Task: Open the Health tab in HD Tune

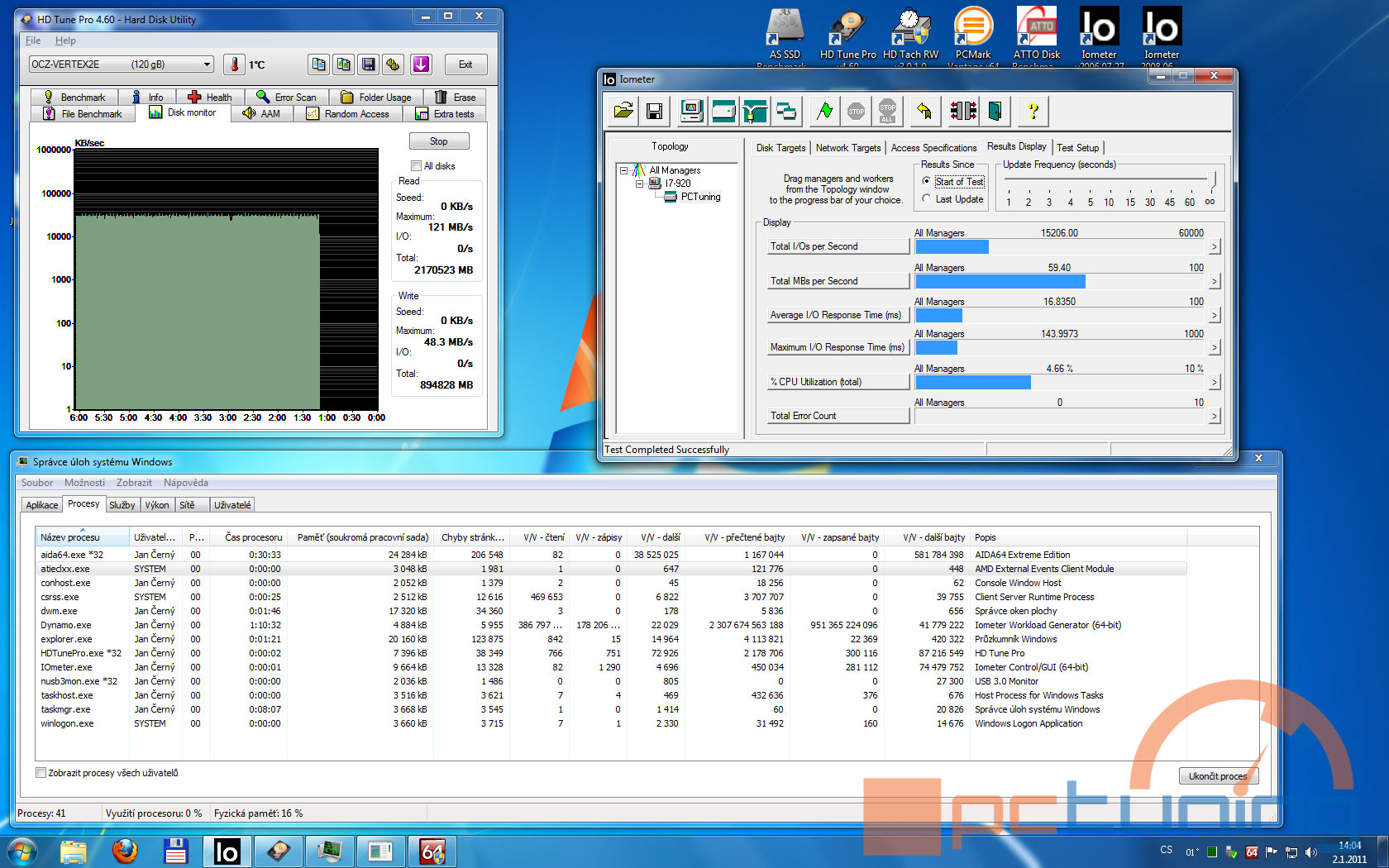Action: click(x=210, y=97)
